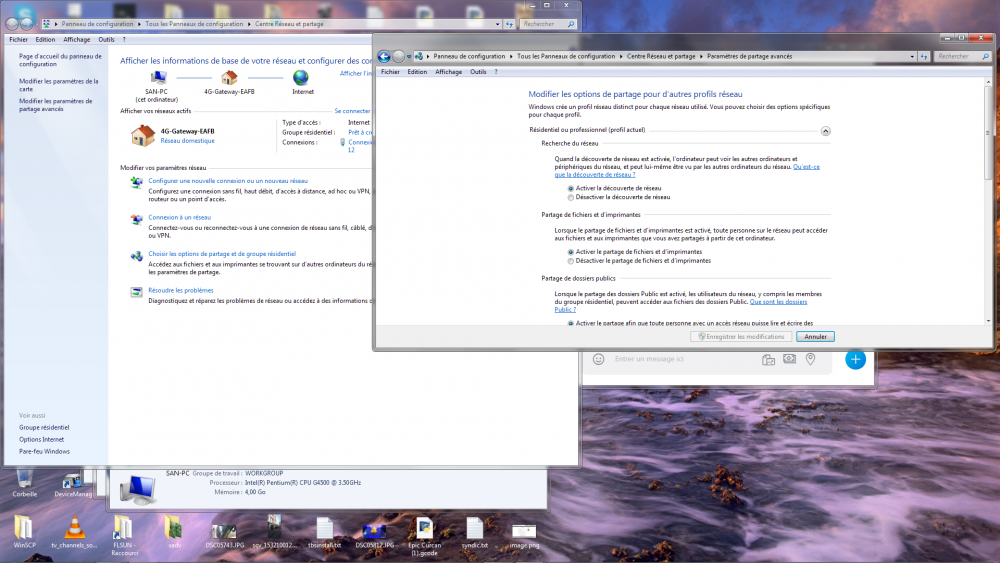Open 'Options Internet' in See also list

coord(41,439)
